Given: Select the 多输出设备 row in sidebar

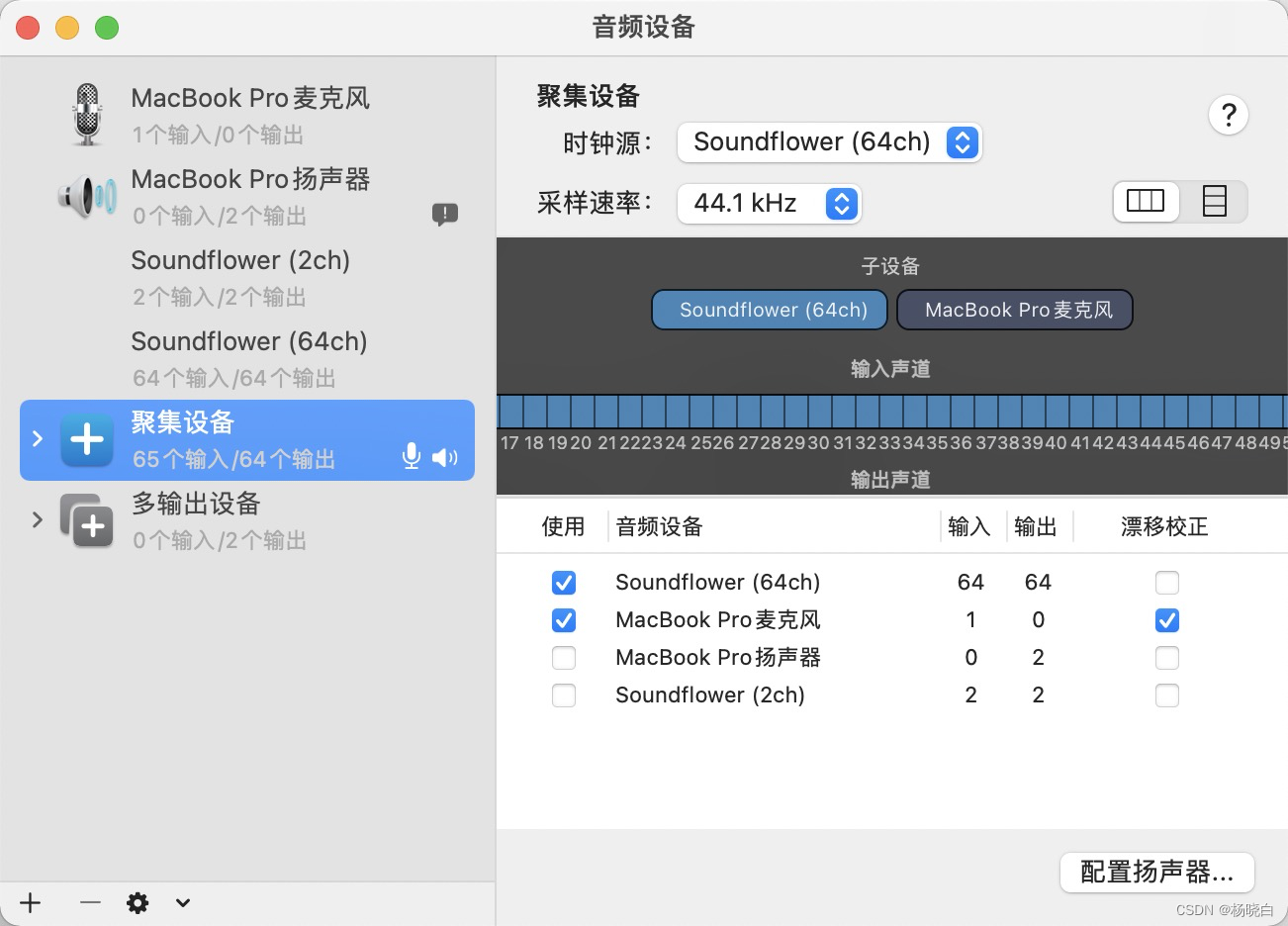Looking at the screenshot, I should pyautogui.click(x=247, y=520).
